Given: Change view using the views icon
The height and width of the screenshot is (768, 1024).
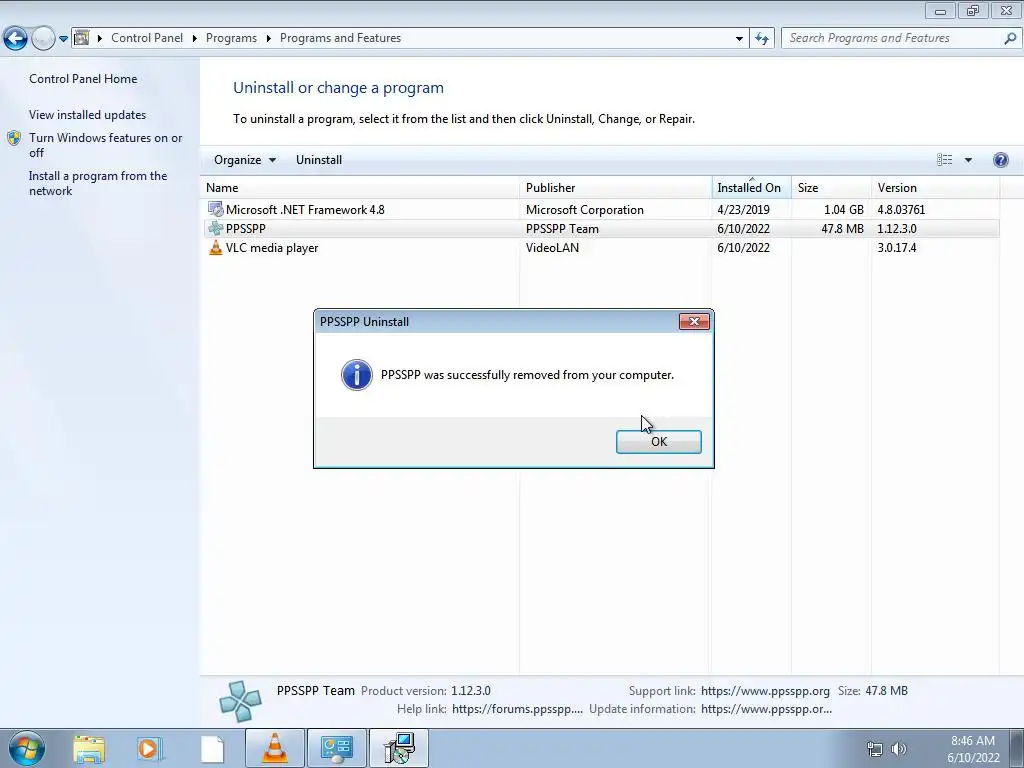Looking at the screenshot, I should click(944, 160).
